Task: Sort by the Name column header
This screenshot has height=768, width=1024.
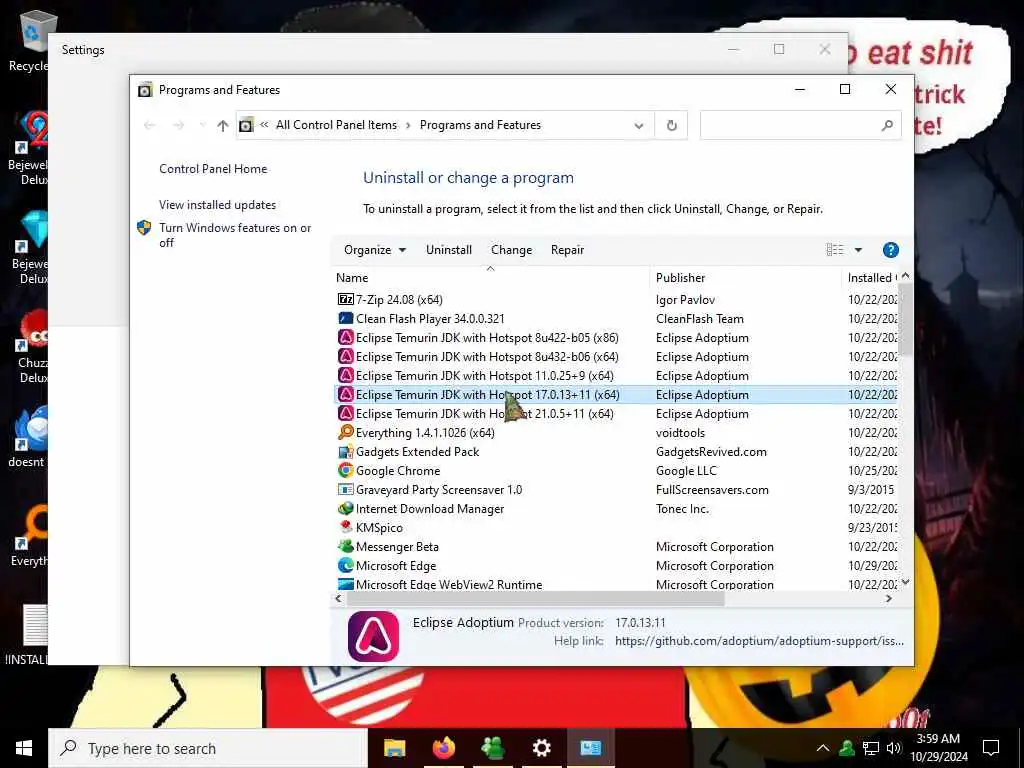Action: tap(490, 278)
